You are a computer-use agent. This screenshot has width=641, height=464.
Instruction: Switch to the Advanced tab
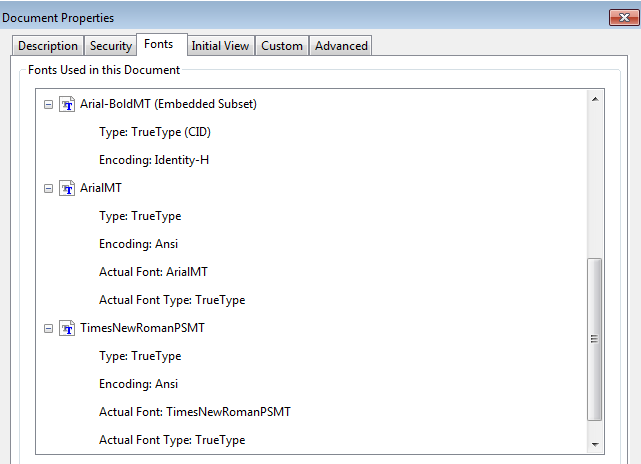tap(341, 46)
